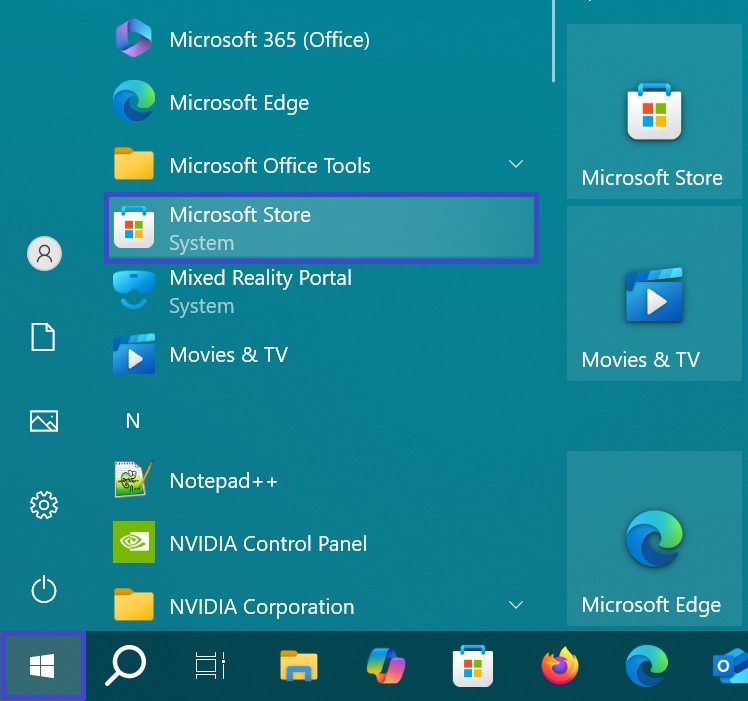Open the user account menu
The width and height of the screenshot is (748, 701).
[44, 253]
